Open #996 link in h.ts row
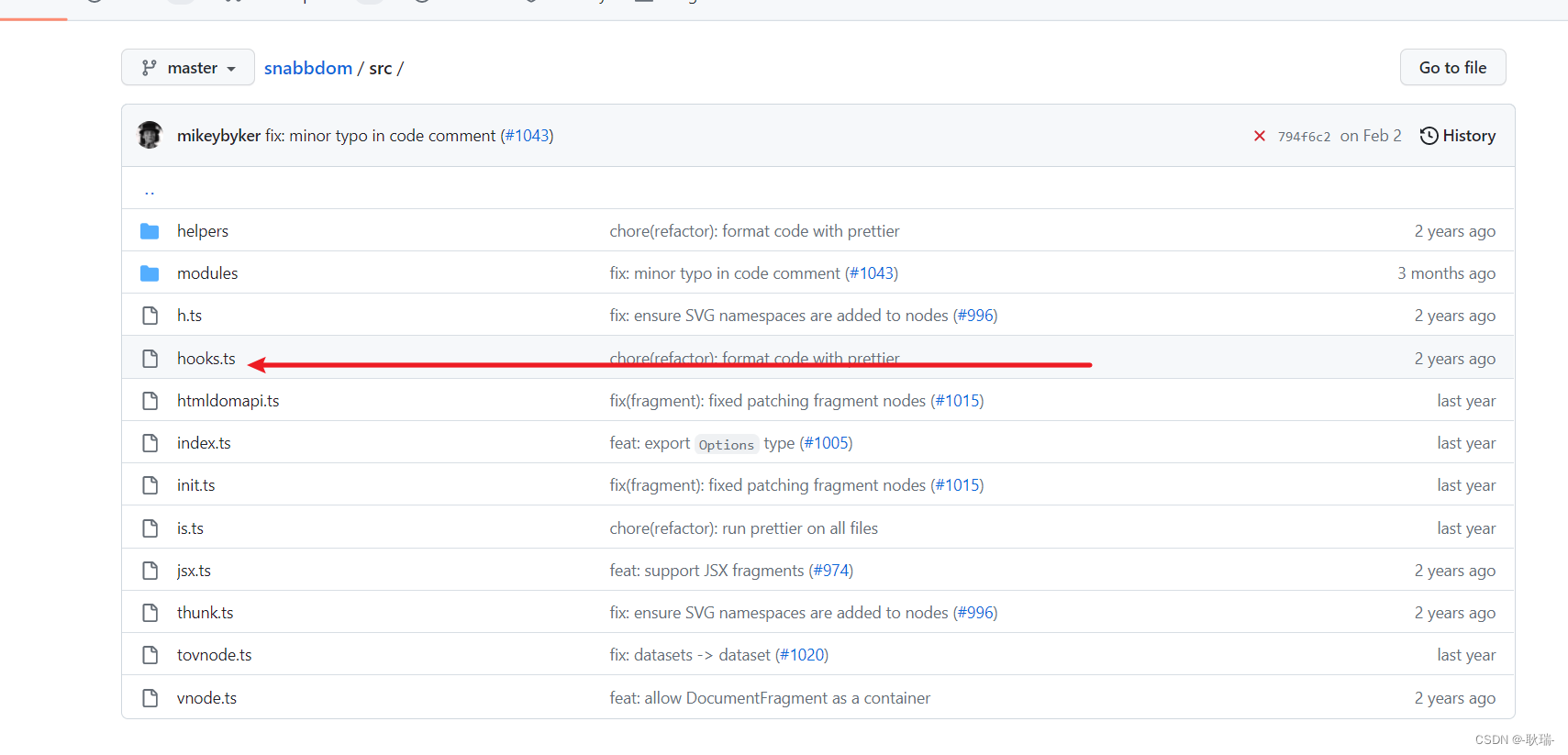This screenshot has height=755, width=1568. point(975,316)
